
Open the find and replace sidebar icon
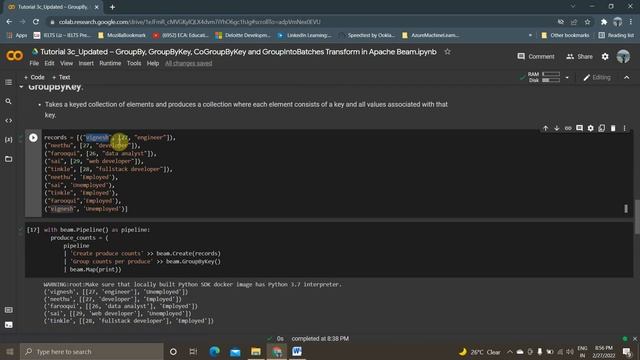9,101
